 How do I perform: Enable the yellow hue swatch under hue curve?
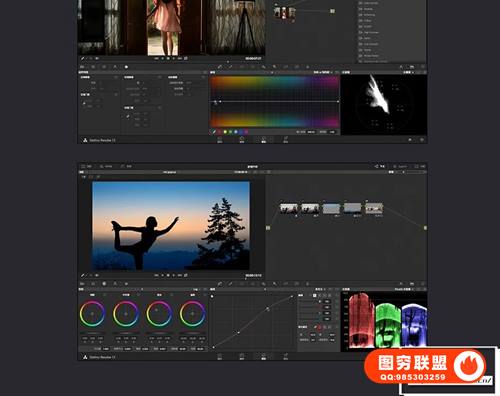tap(225, 132)
